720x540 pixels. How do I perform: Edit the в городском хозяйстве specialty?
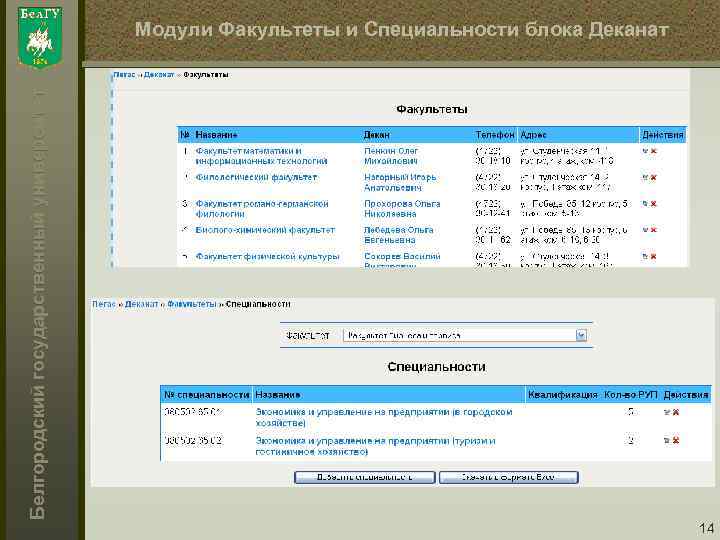pyautogui.click(x=667, y=412)
